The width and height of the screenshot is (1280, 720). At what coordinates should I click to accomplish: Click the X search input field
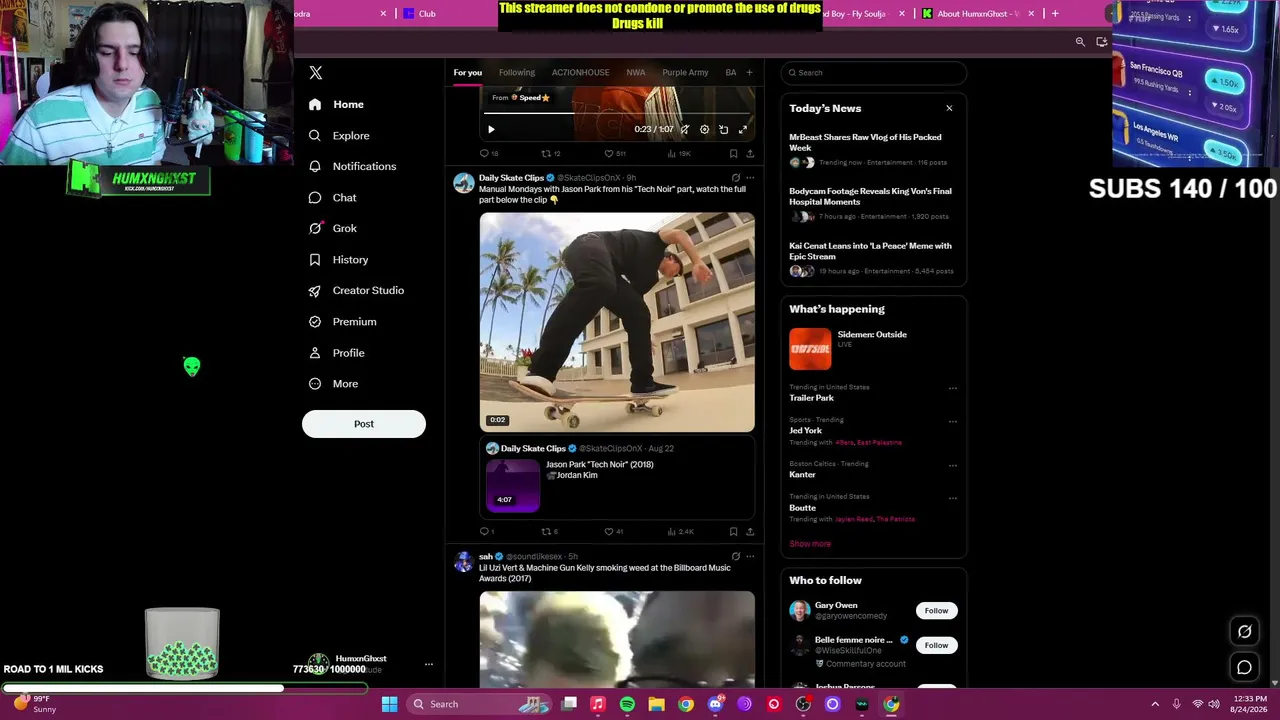click(x=874, y=72)
